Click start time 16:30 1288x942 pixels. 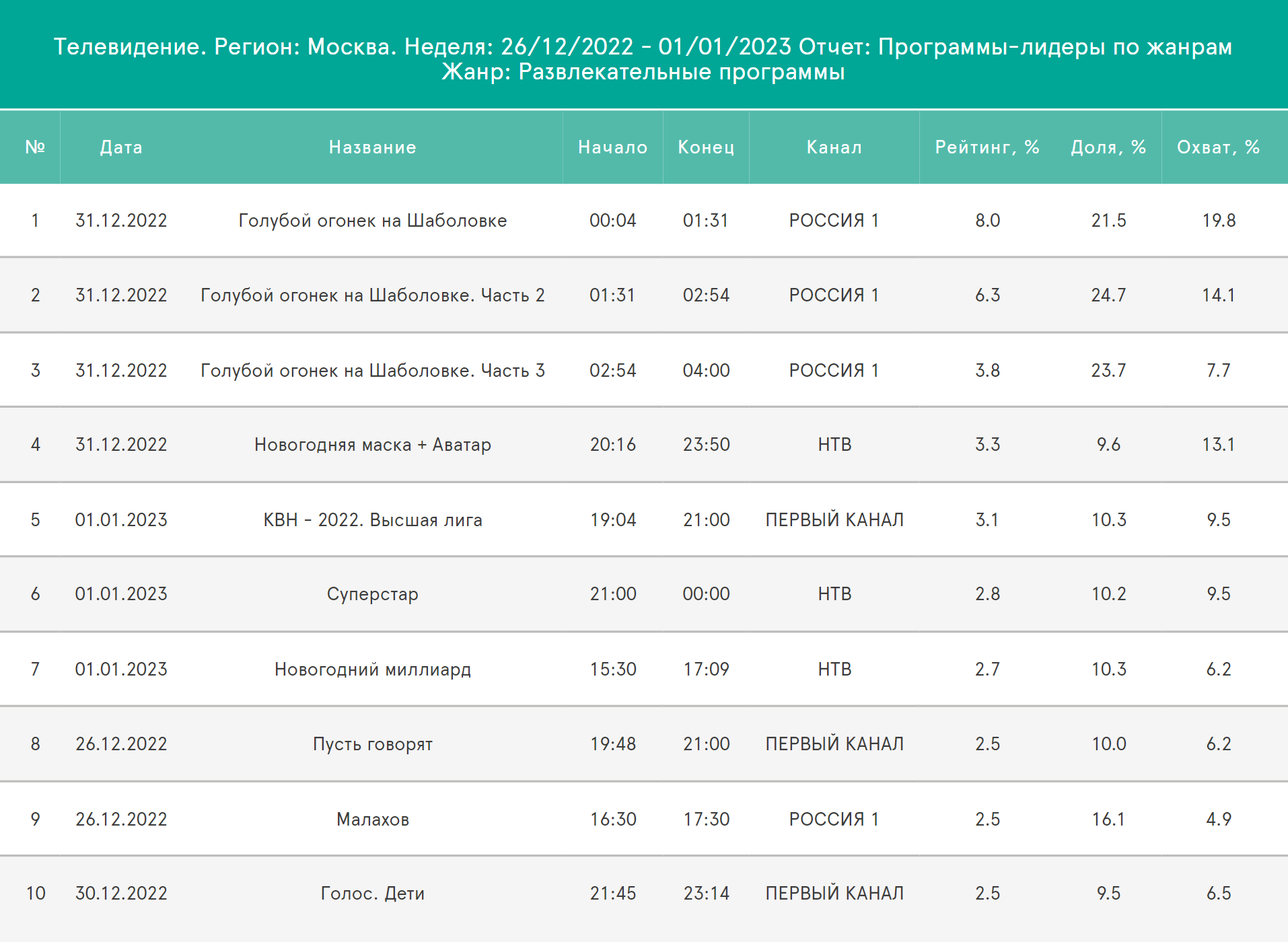[x=613, y=820]
